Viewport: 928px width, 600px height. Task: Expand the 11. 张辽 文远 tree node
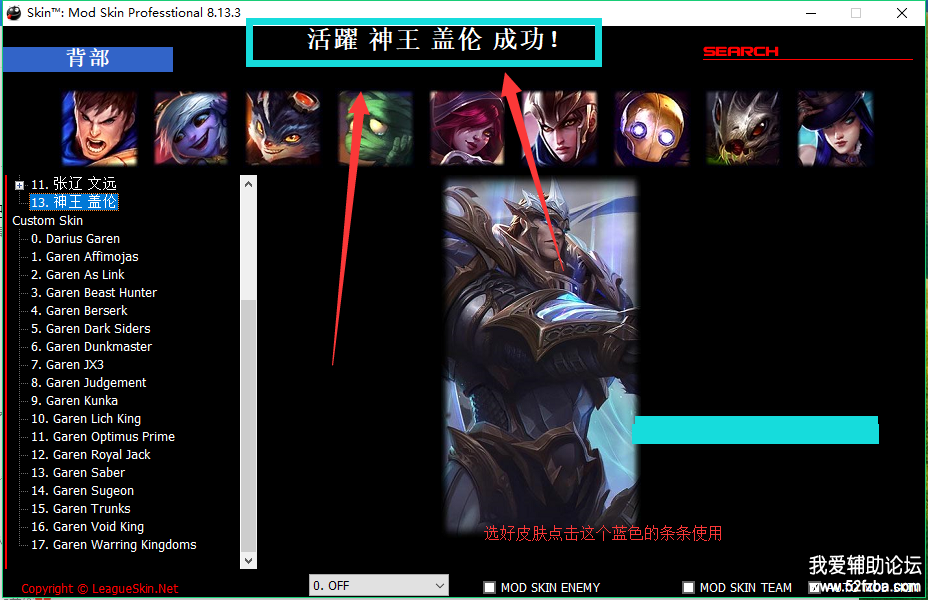pyautogui.click(x=20, y=185)
